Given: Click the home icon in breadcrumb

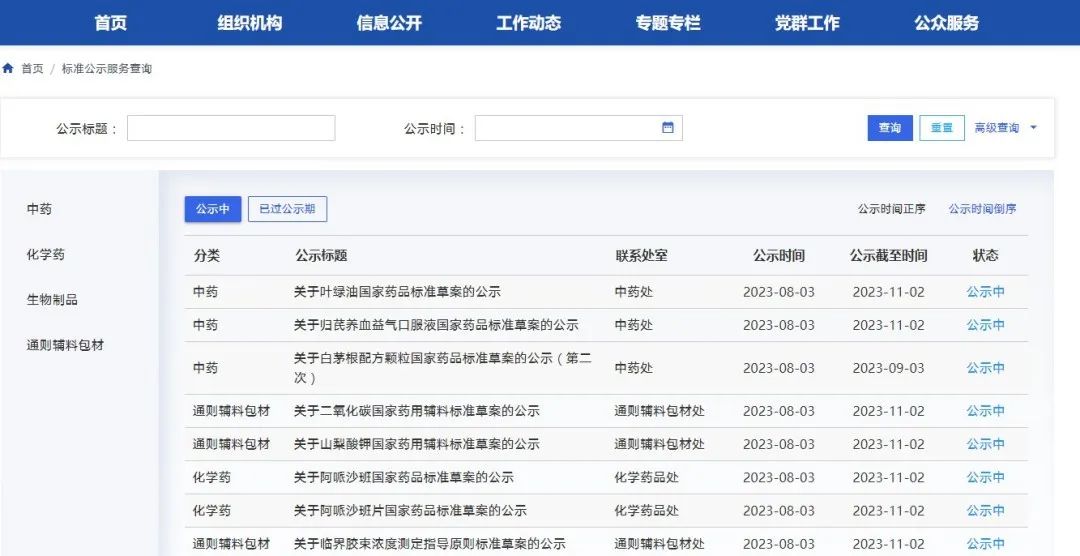Looking at the screenshot, I should point(8,69).
